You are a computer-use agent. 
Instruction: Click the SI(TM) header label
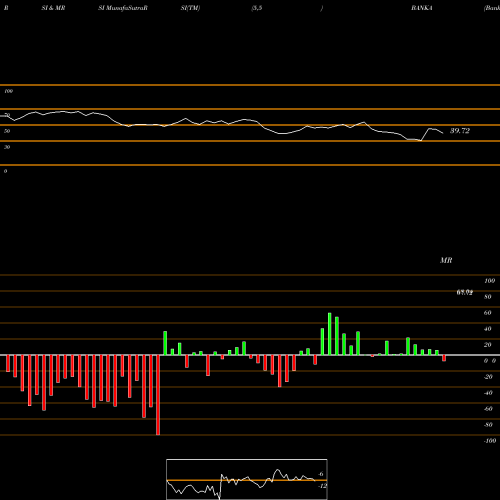(190, 8)
